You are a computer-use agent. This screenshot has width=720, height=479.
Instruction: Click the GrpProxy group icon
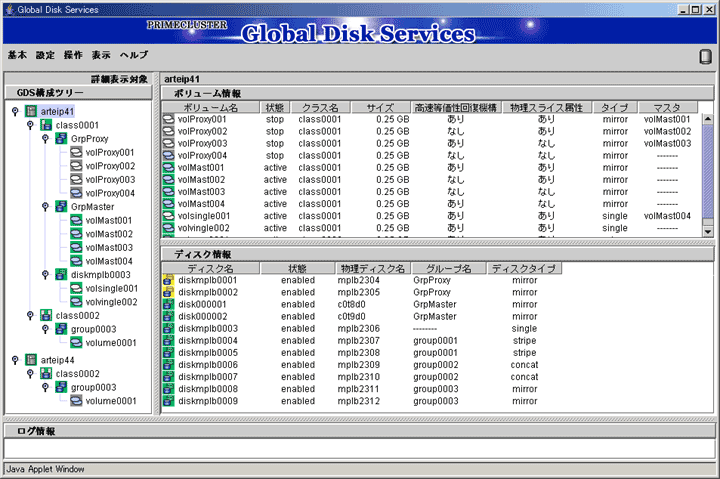tap(61, 139)
